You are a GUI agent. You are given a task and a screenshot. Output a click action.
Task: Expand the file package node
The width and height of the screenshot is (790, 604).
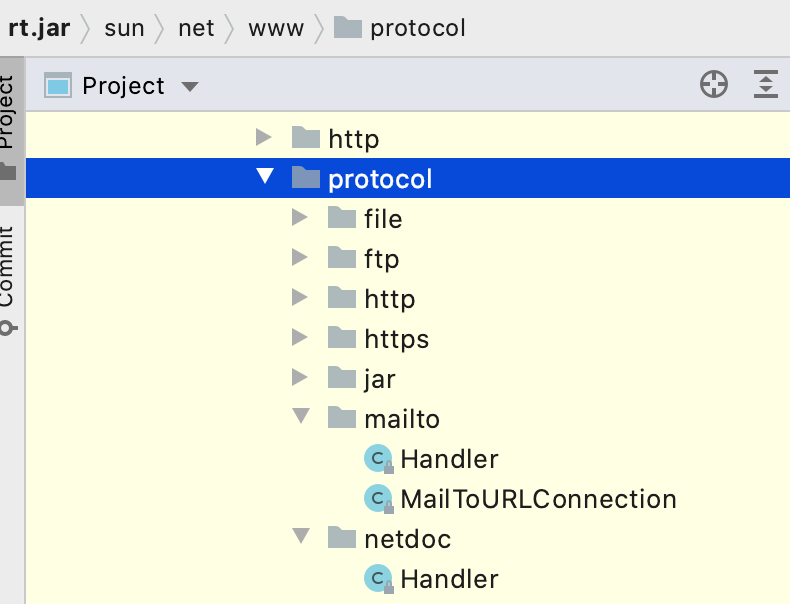click(300, 217)
